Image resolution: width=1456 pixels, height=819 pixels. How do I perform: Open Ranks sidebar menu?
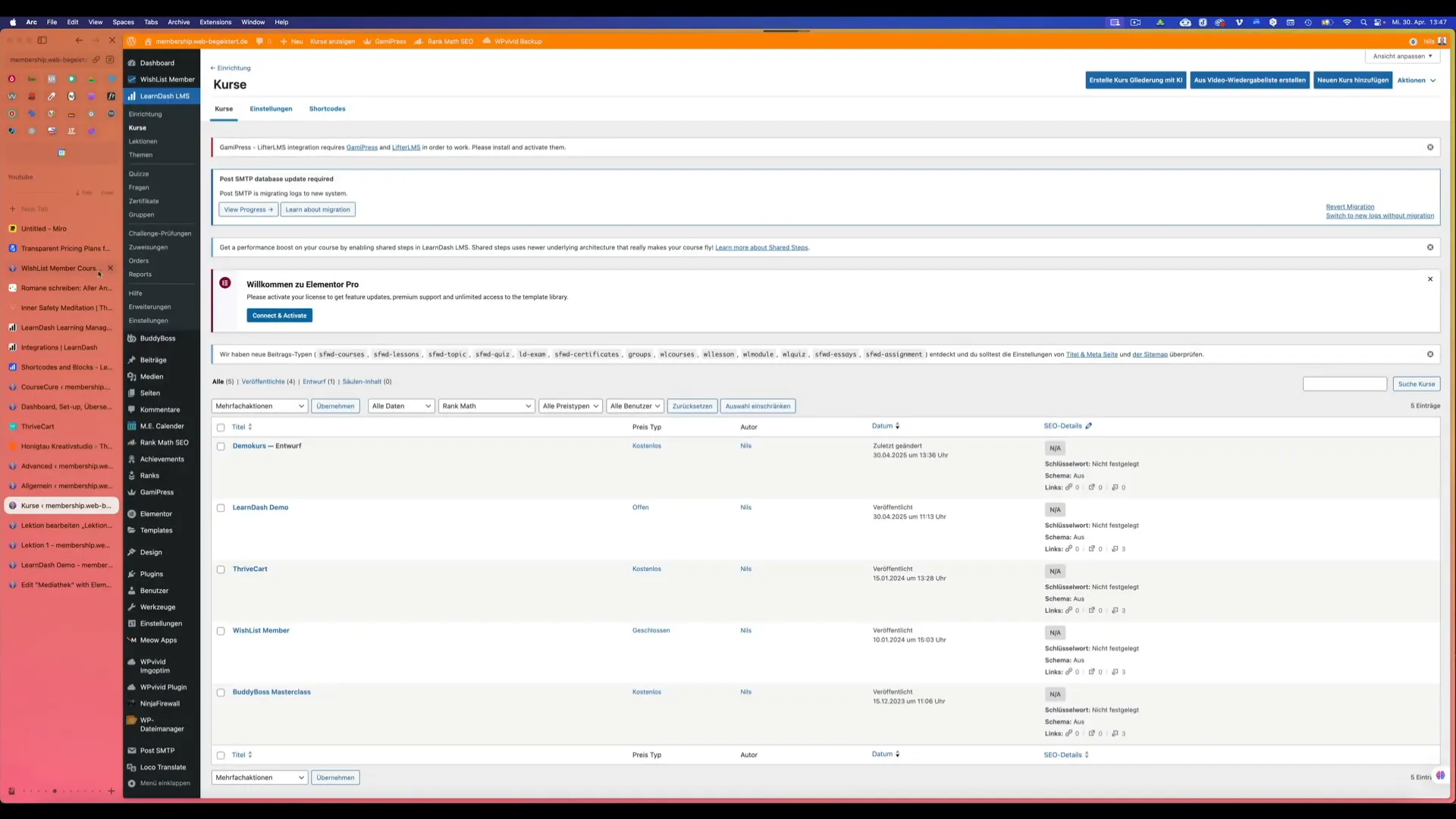pyautogui.click(x=149, y=476)
